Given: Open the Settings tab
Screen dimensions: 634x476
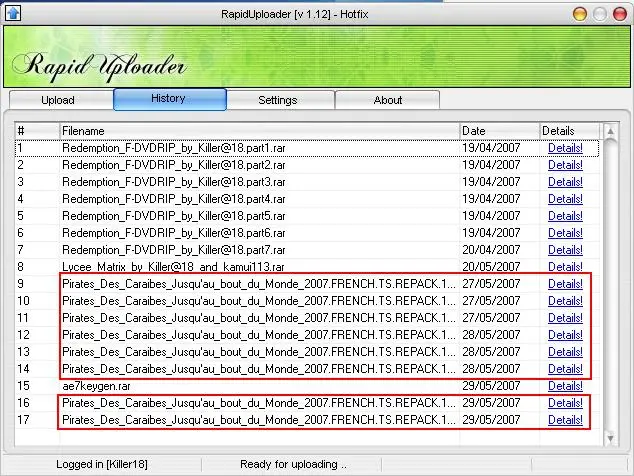Looking at the screenshot, I should pos(281,100).
